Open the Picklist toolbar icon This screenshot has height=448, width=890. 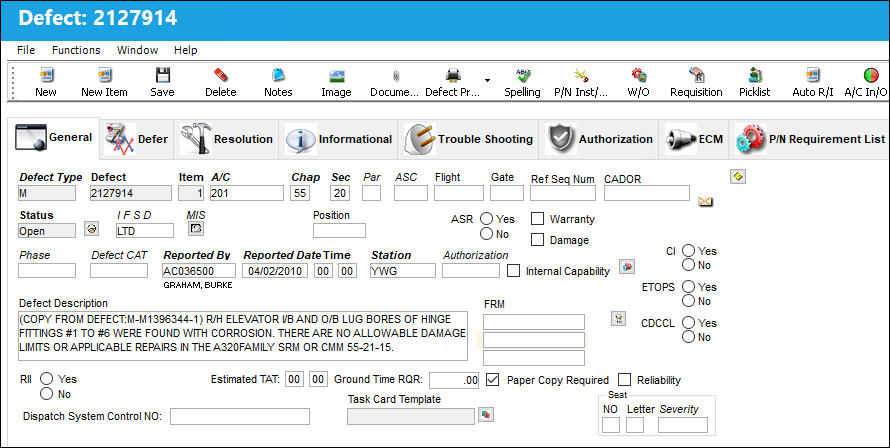pyautogui.click(x=755, y=75)
